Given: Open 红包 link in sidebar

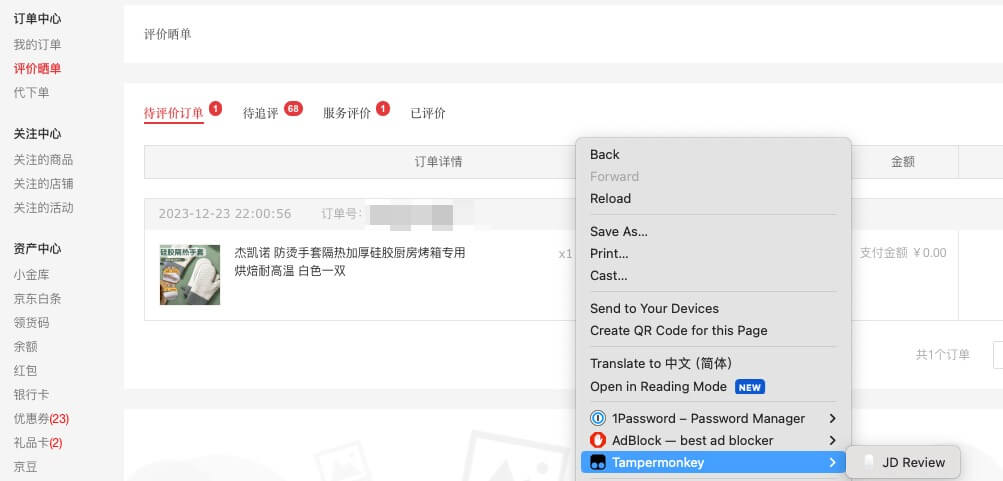Looking at the screenshot, I should [x=26, y=371].
